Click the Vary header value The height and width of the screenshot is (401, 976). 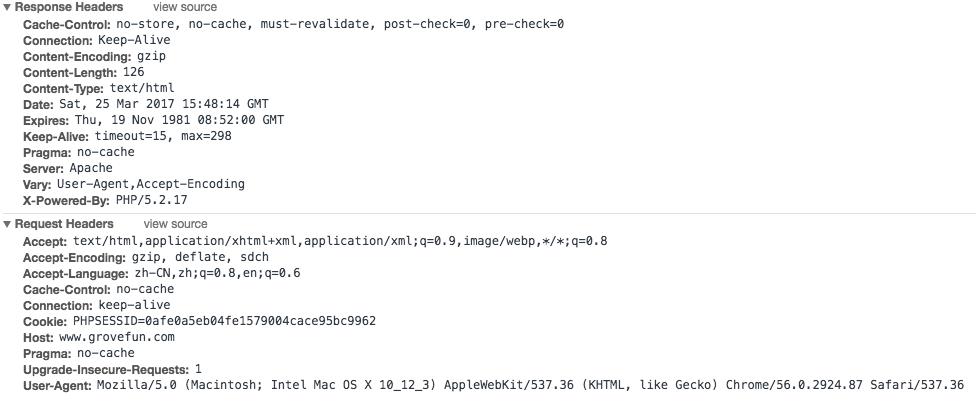pyautogui.click(x=151, y=184)
